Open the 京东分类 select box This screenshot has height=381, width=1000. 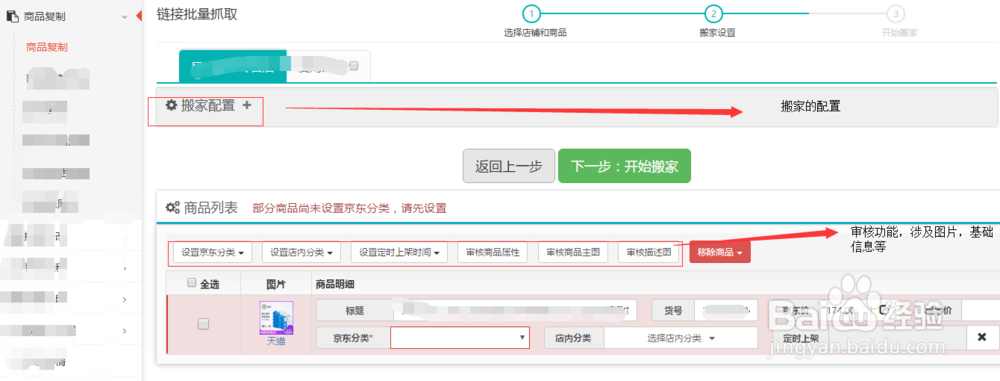tap(460, 338)
